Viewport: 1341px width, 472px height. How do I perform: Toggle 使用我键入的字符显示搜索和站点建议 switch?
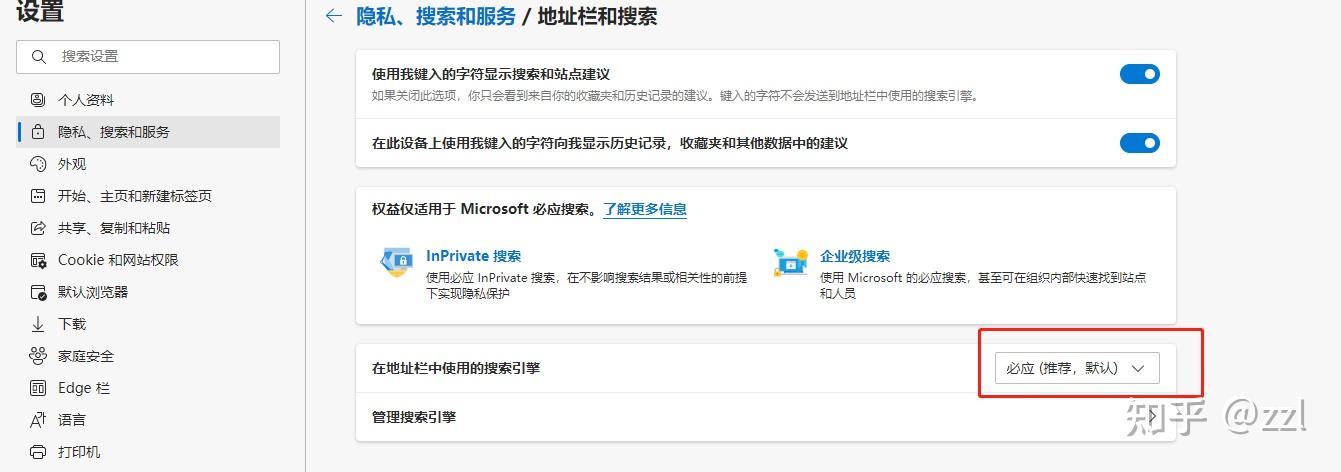(x=1139, y=74)
